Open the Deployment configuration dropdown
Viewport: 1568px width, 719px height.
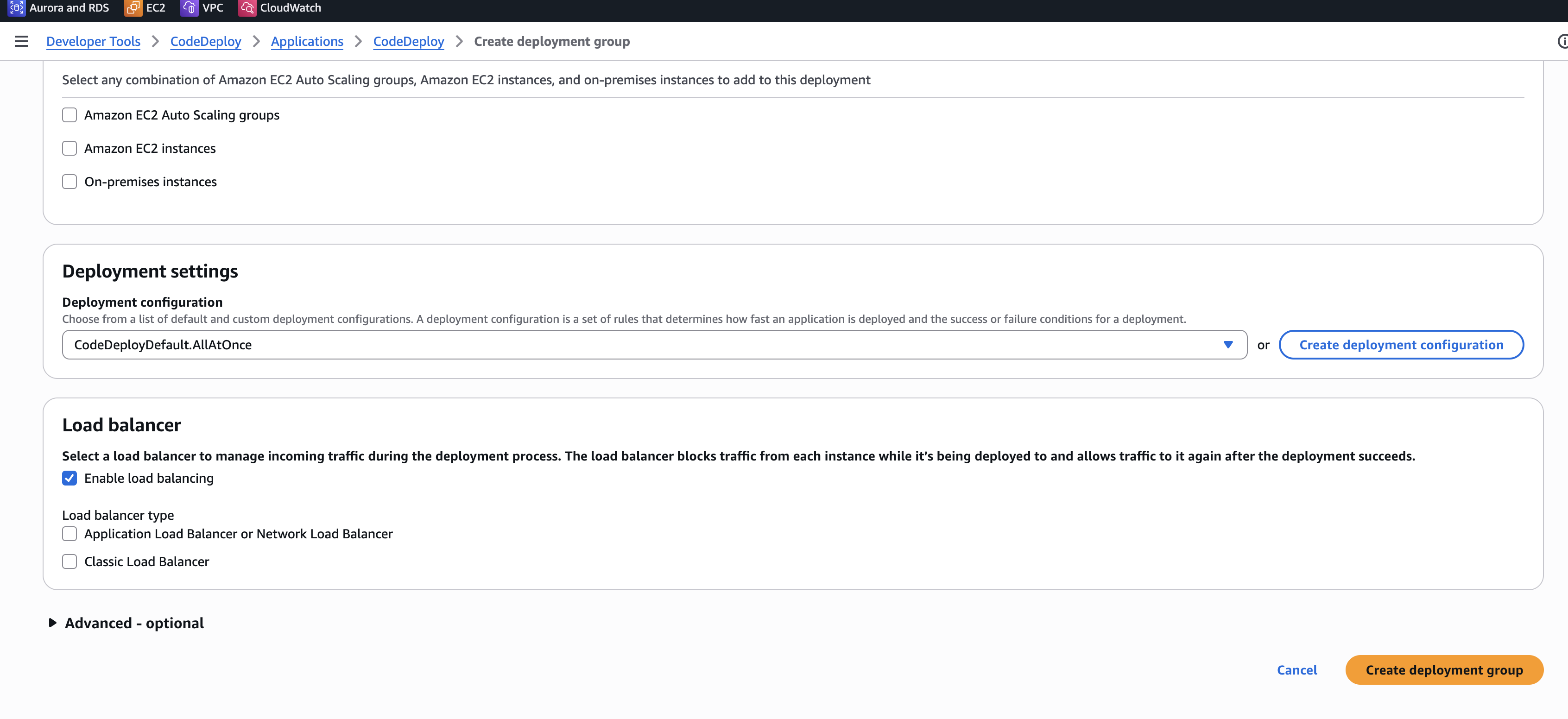654,345
